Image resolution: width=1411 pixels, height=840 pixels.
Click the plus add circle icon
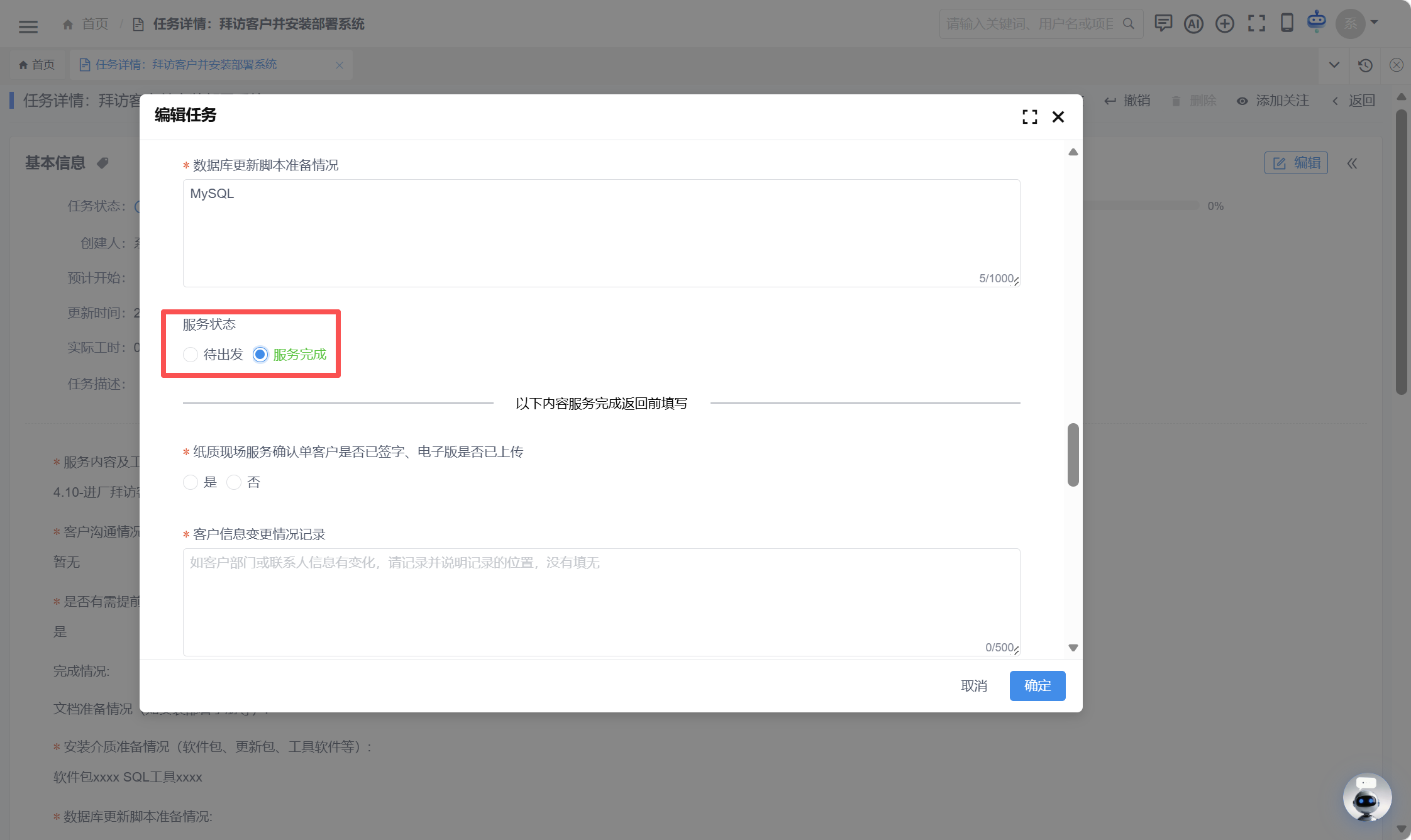pyautogui.click(x=1225, y=24)
